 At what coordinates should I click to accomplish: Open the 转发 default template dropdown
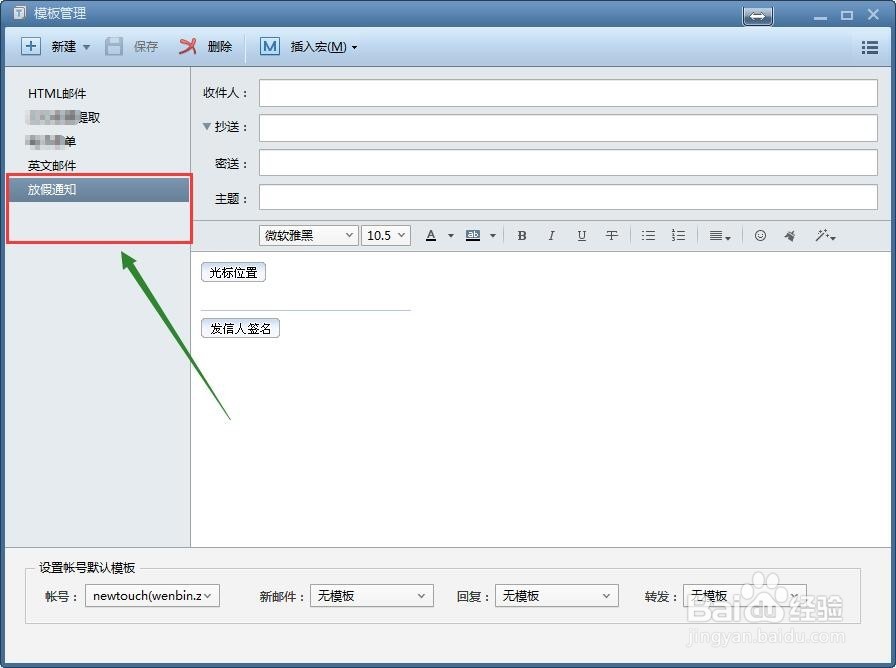point(745,595)
